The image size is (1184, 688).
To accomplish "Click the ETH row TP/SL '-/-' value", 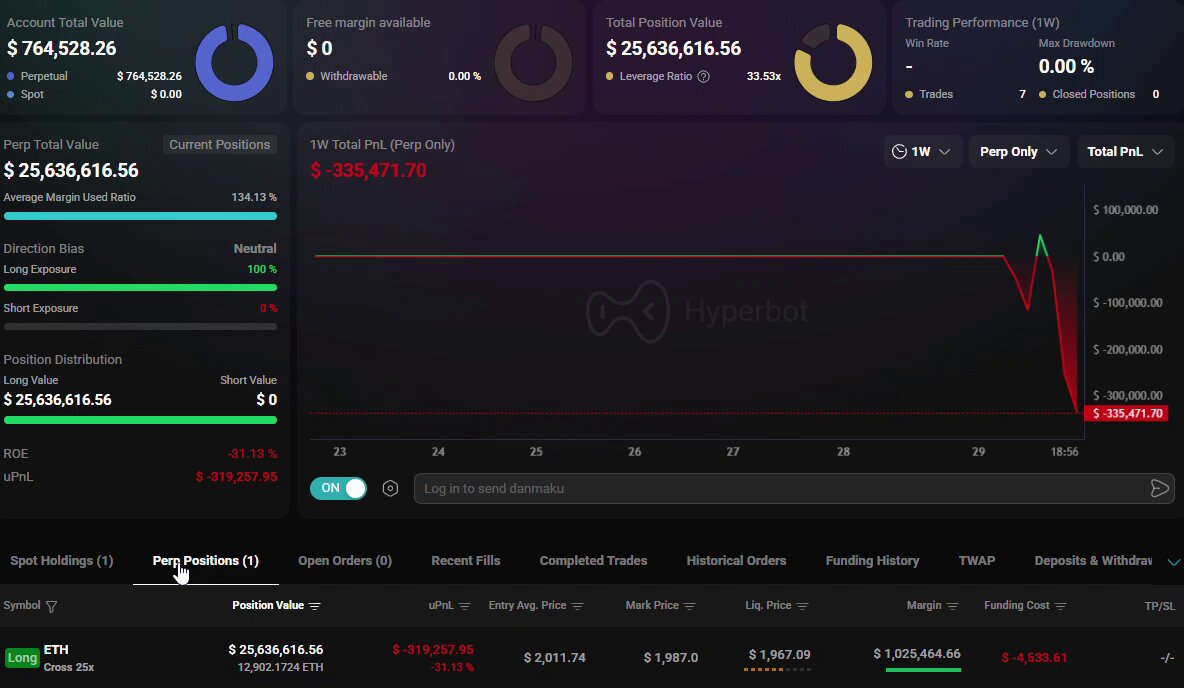I will tap(1167, 658).
